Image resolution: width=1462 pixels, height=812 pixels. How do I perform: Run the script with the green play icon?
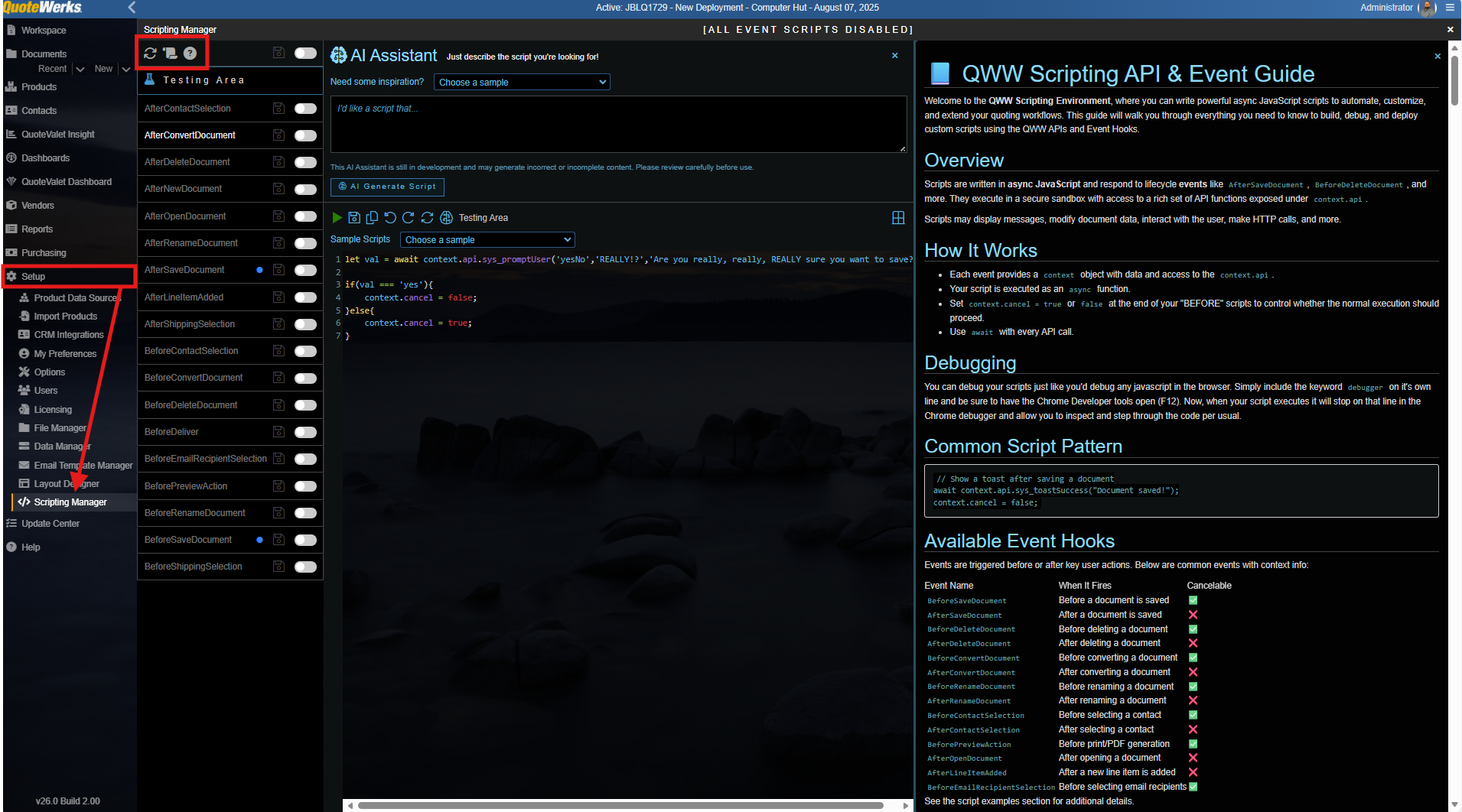(x=337, y=218)
